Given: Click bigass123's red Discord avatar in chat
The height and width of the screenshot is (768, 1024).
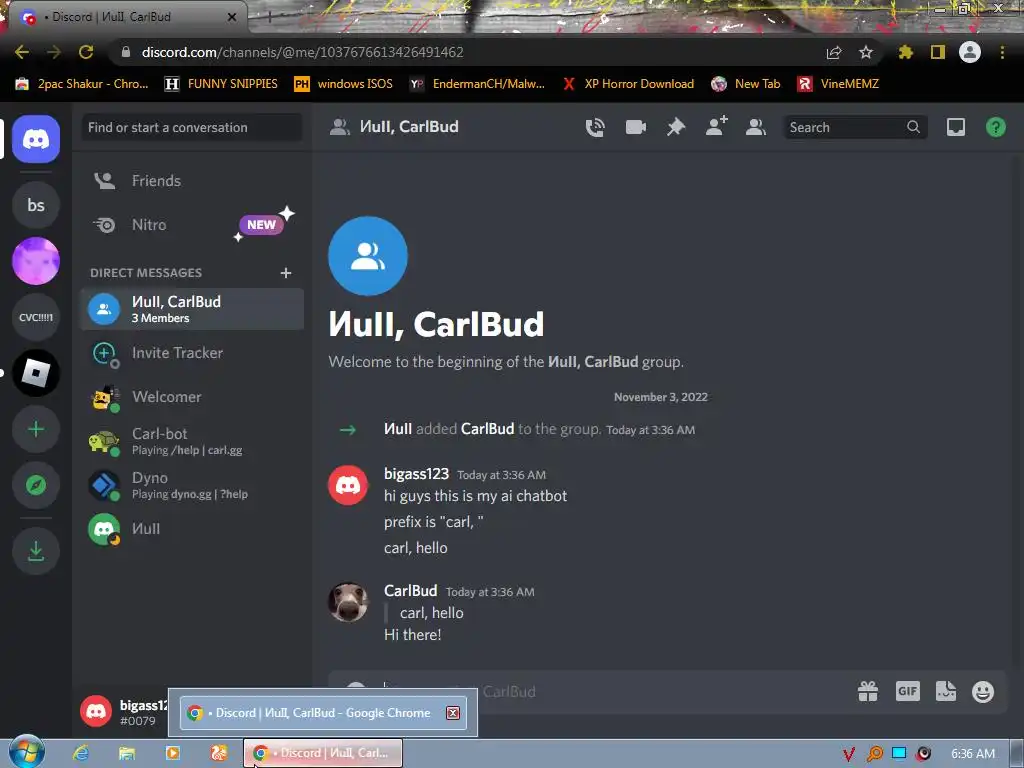Looking at the screenshot, I should click(348, 485).
